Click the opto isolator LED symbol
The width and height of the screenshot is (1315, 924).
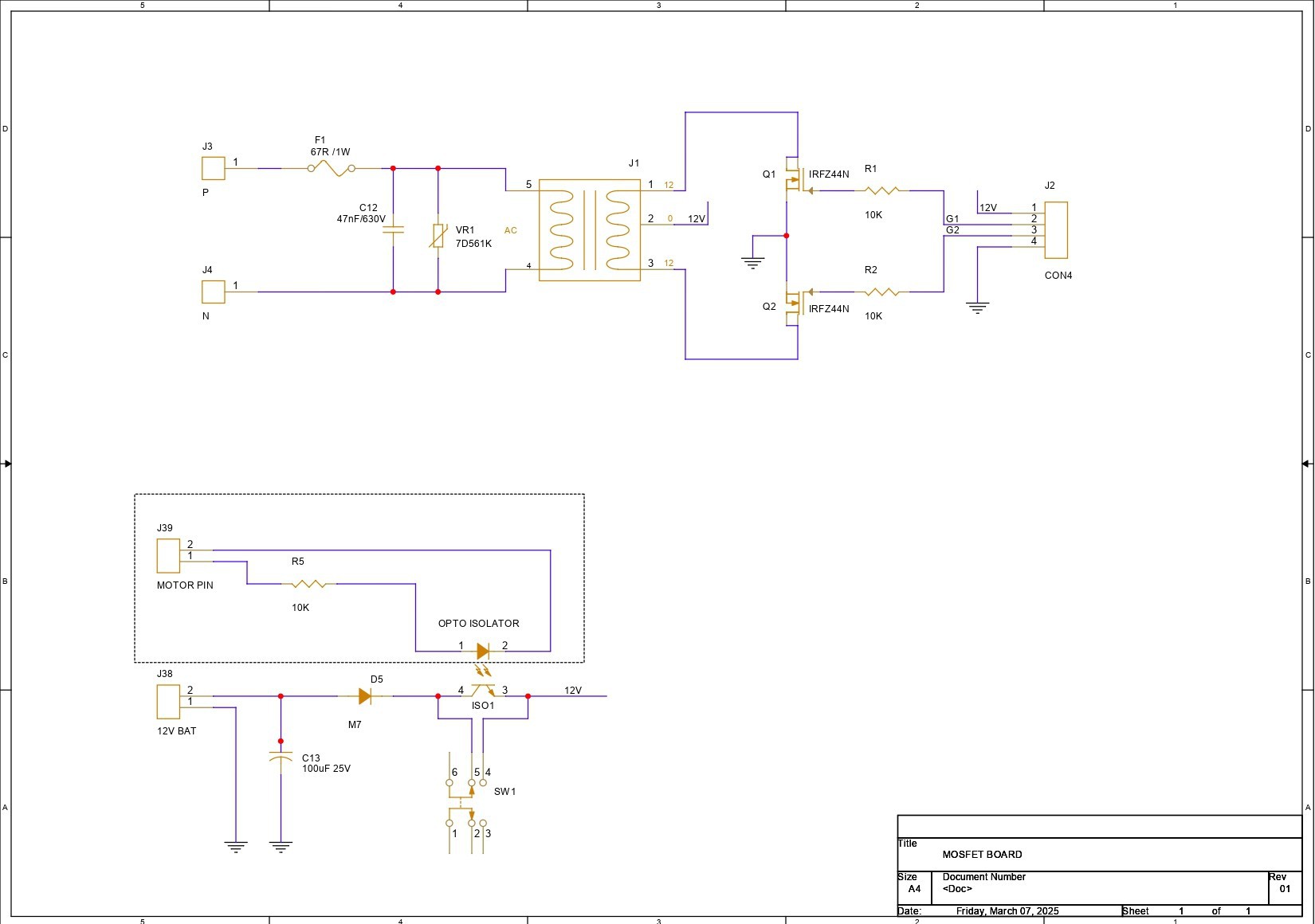pyautogui.click(x=482, y=652)
